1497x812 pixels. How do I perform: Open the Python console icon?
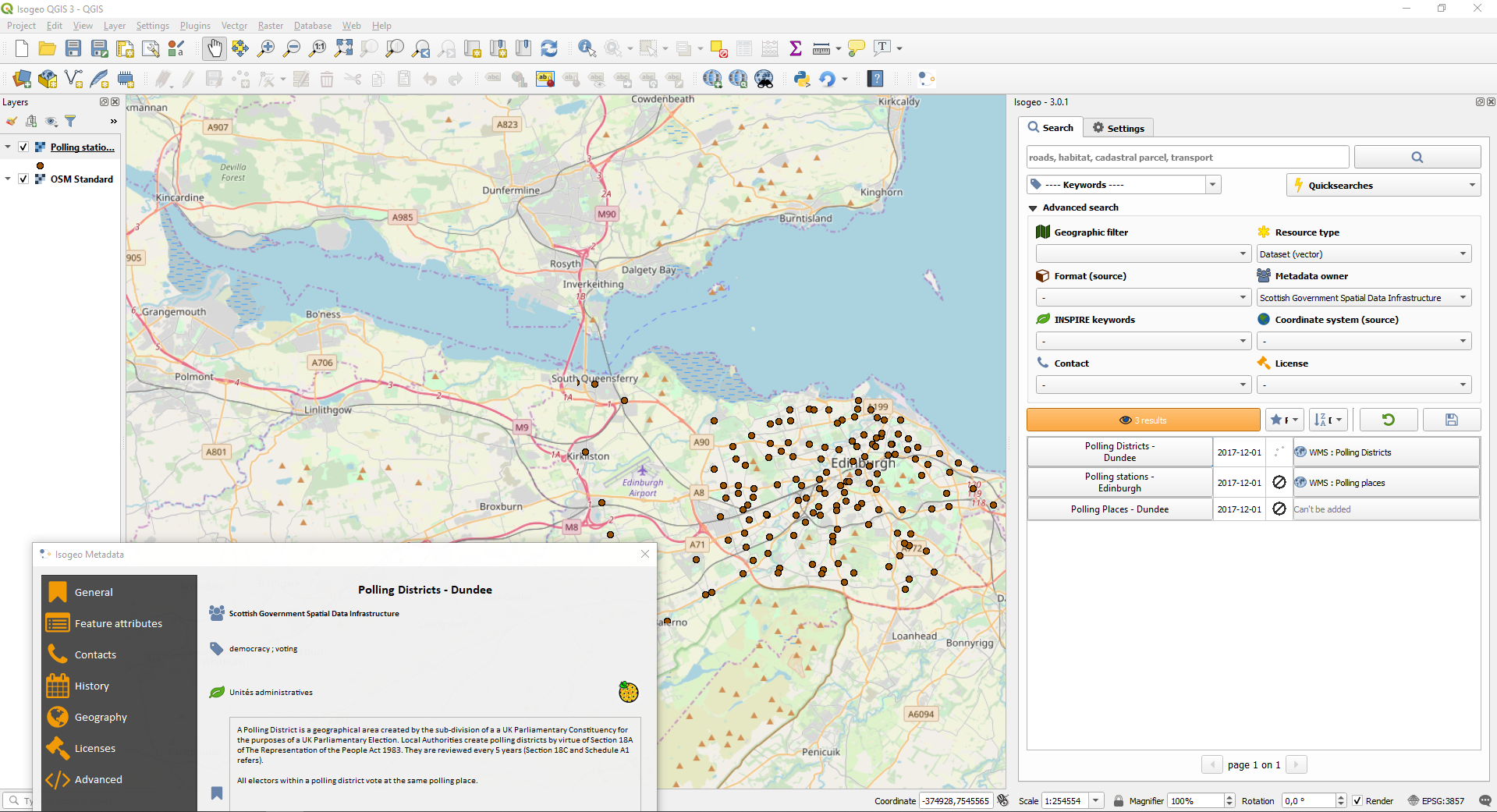801,79
